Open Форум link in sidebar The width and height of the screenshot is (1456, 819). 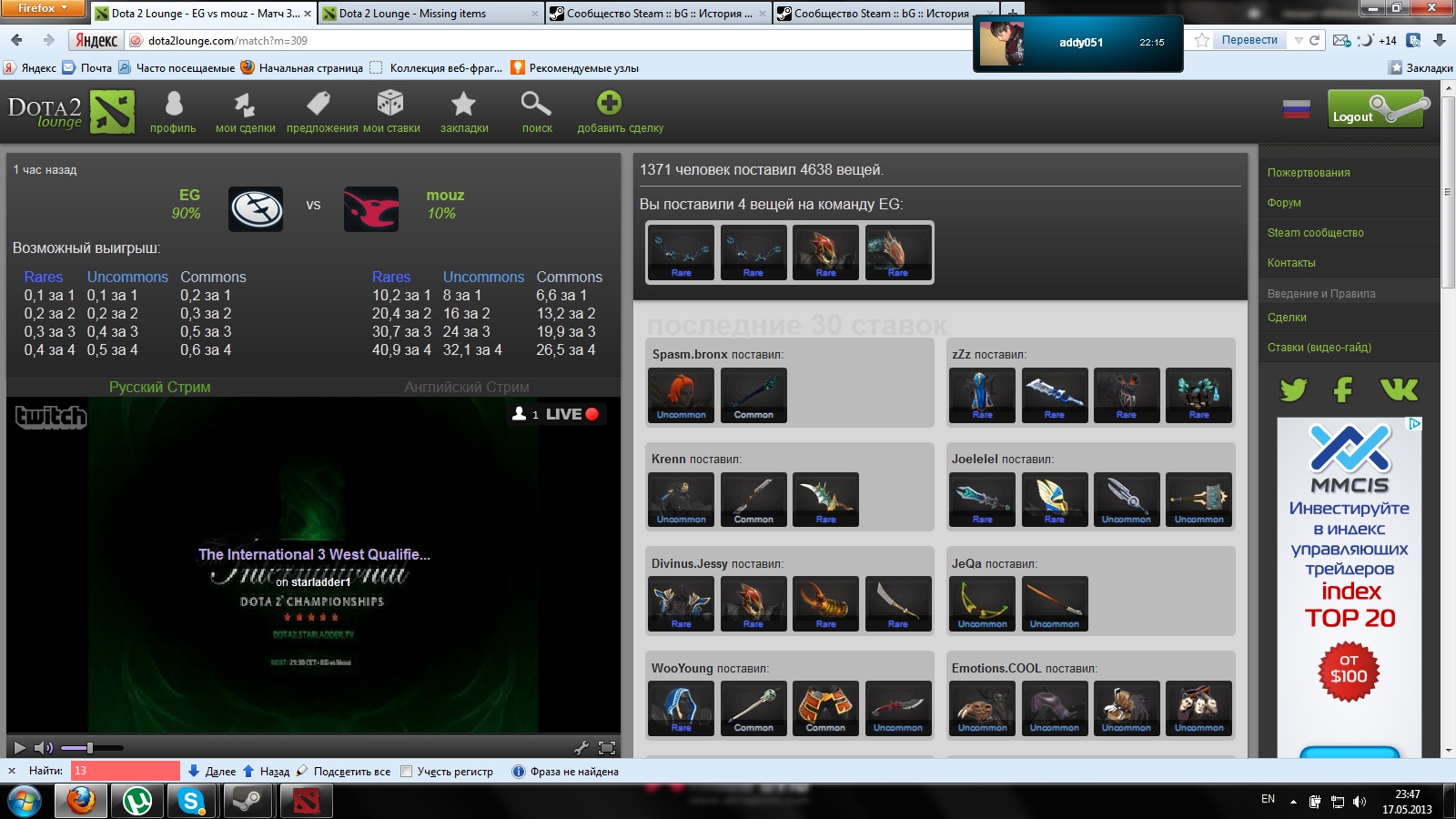1284,203
